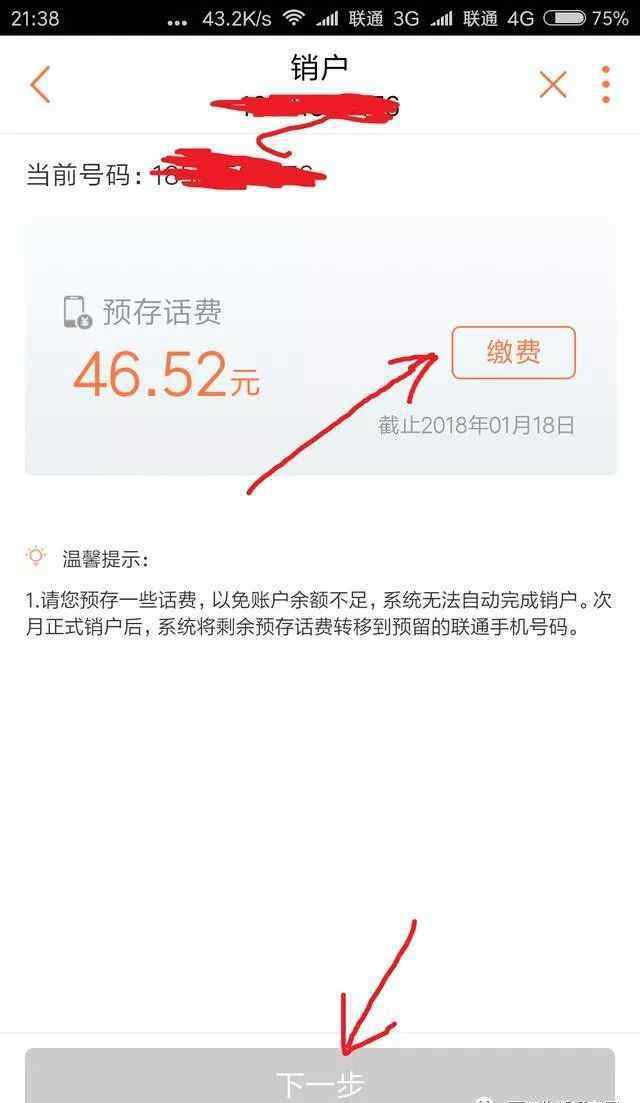Tap the 销户 page title
The height and width of the screenshot is (1103, 640).
pos(319,68)
